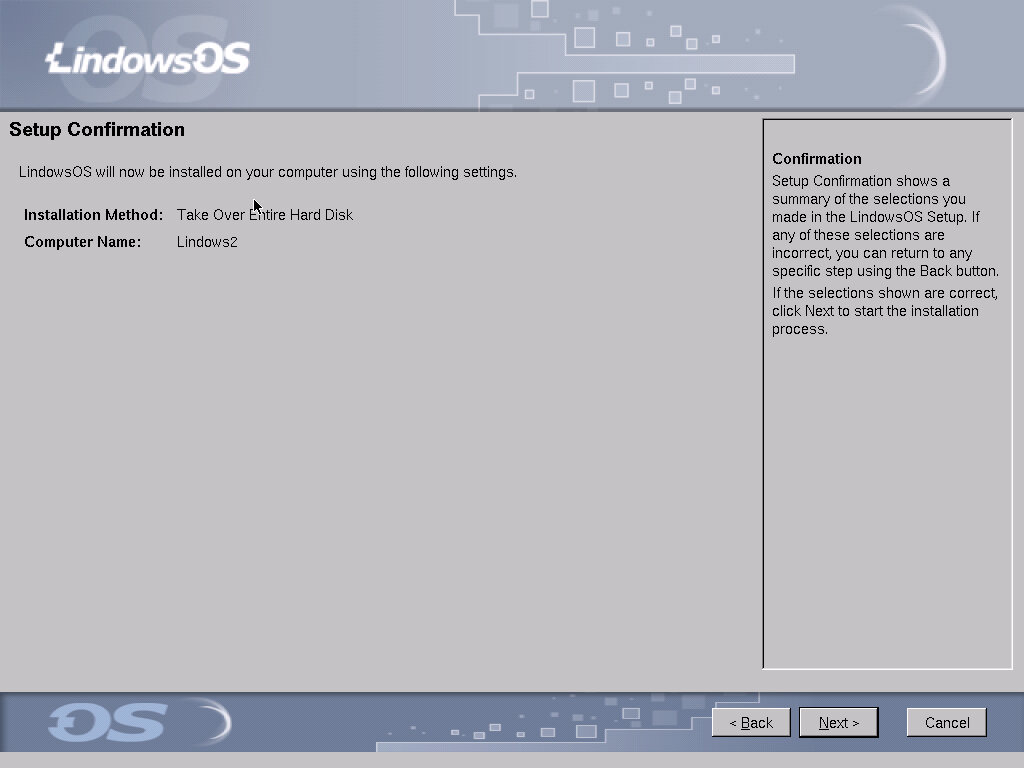Image resolution: width=1024 pixels, height=768 pixels.
Task: Click the Confirmation title in help panel
Action: point(816,159)
